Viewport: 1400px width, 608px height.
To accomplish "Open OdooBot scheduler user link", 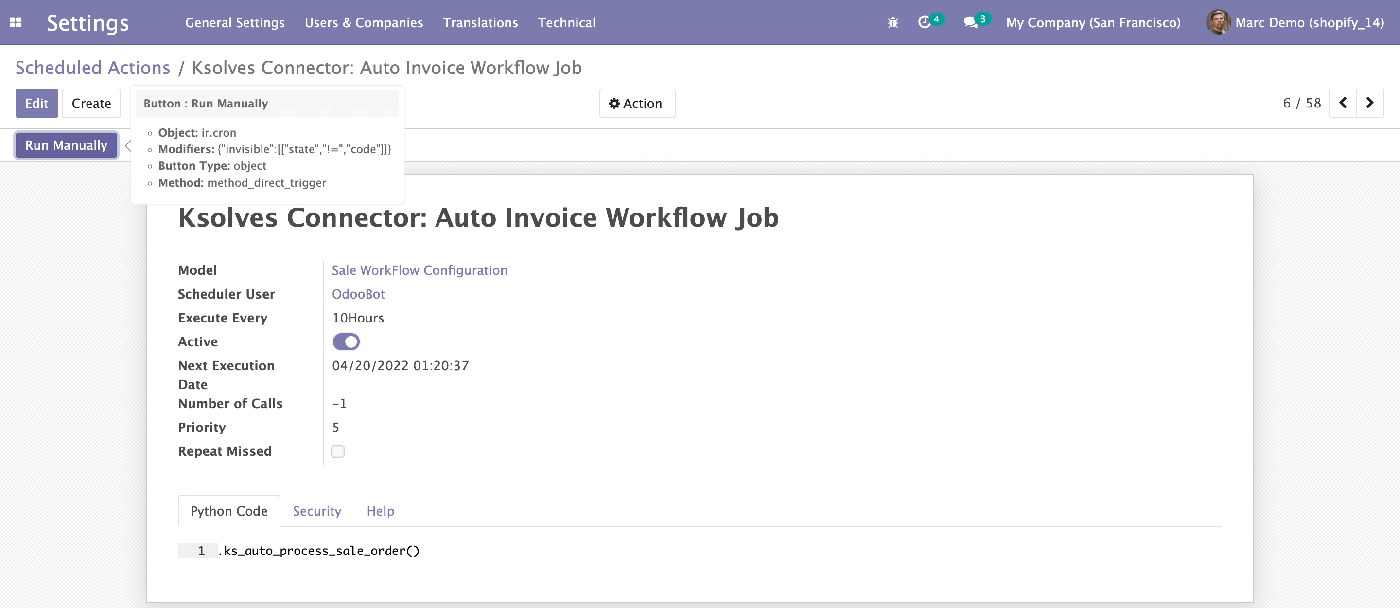I will click(358, 294).
